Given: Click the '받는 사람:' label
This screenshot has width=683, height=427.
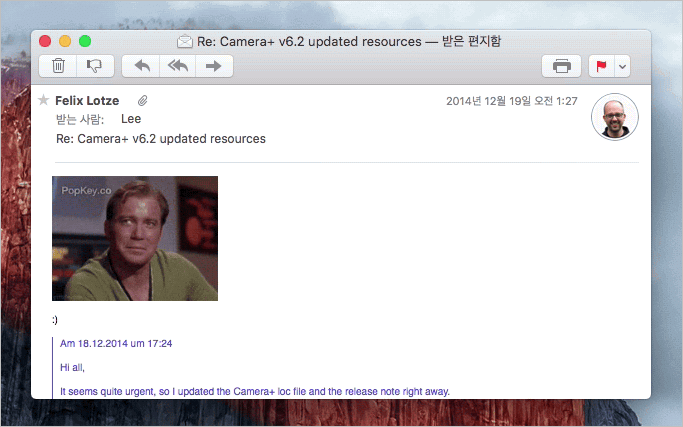Looking at the screenshot, I should 80,119.
